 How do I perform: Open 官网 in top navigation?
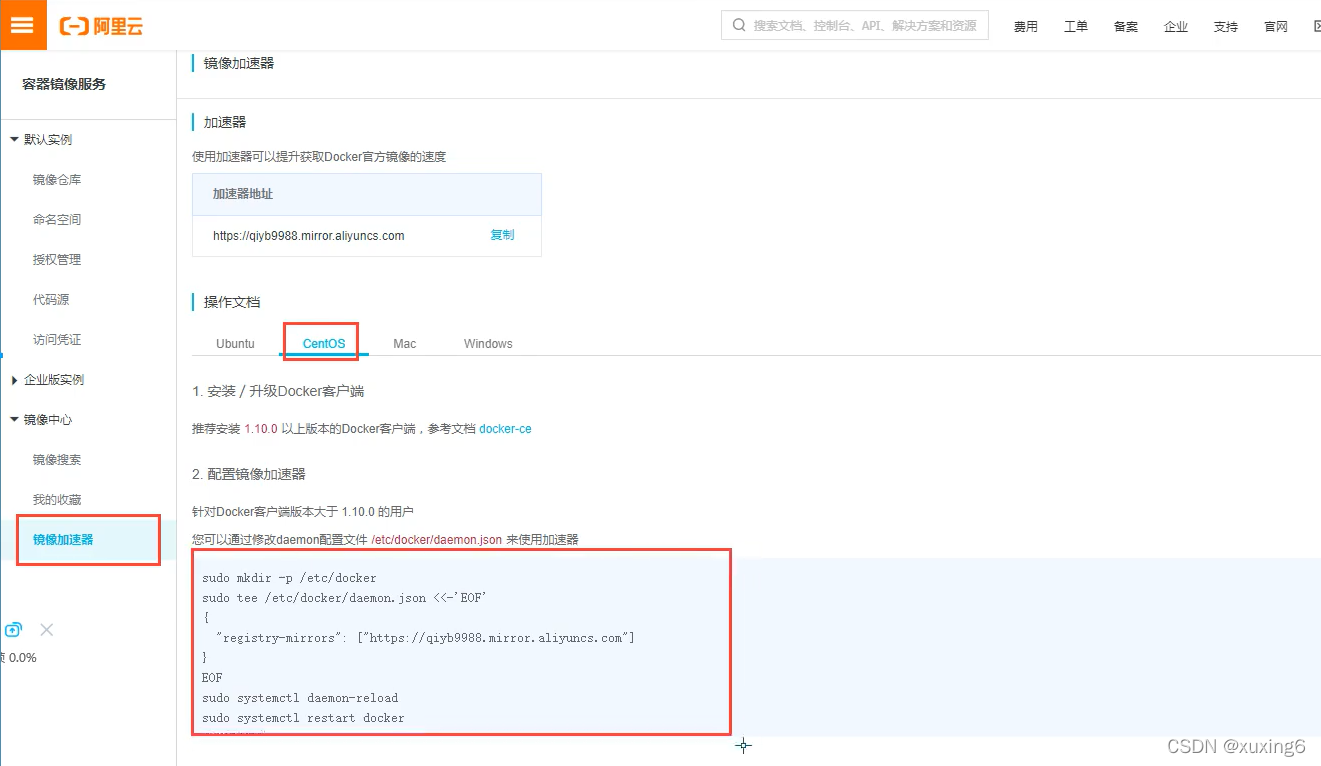click(x=1276, y=27)
